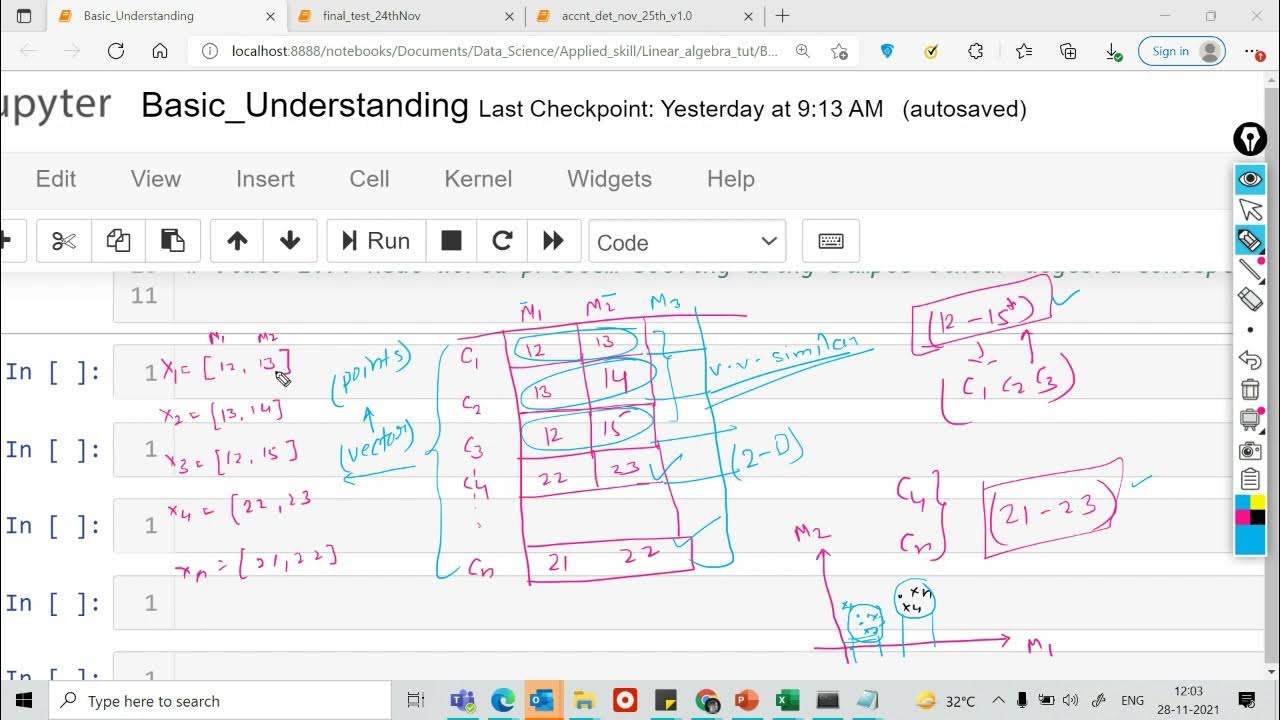
Task: Toggle the eye visibility tool in annotation bar
Action: pos(1250,180)
